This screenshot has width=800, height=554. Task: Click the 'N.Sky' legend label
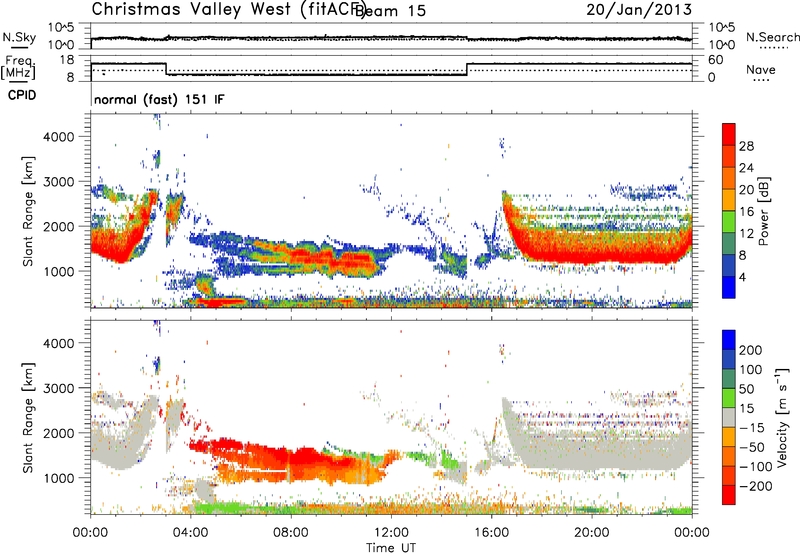coord(19,37)
